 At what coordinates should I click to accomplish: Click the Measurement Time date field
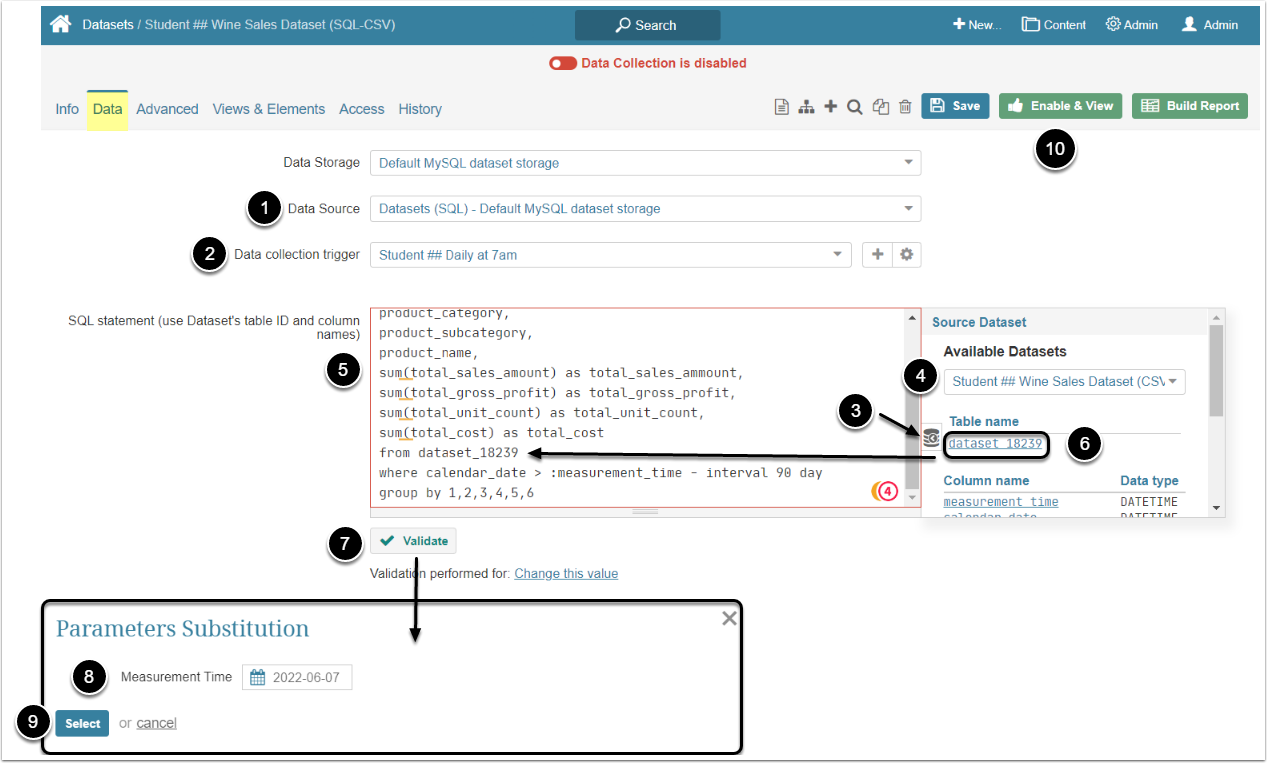pos(297,678)
